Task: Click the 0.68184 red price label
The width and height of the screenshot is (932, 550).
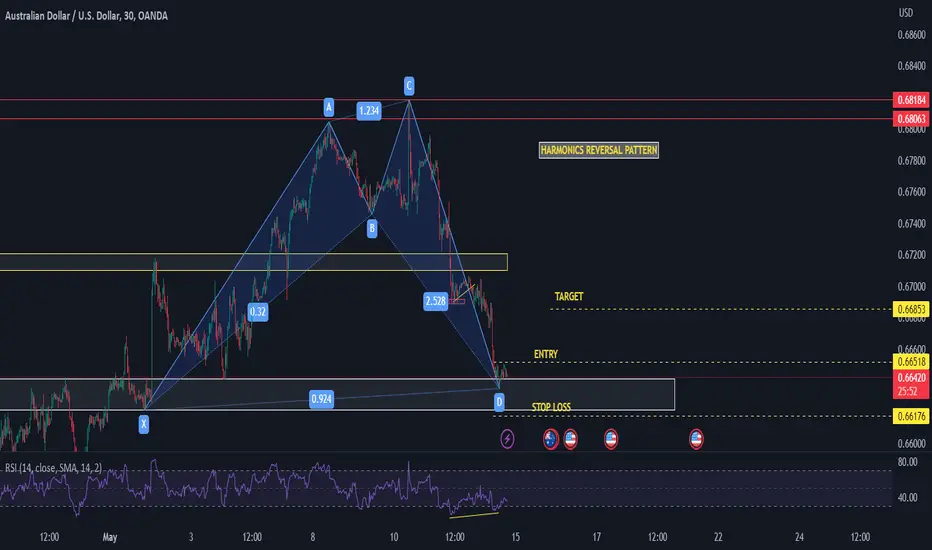Action: point(911,100)
